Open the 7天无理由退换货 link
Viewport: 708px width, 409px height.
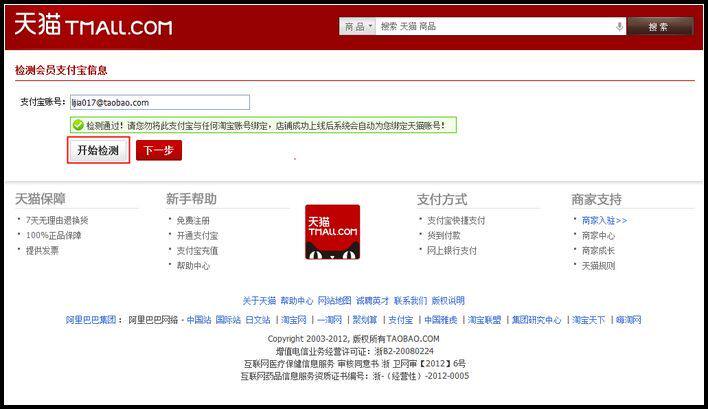coord(57,220)
